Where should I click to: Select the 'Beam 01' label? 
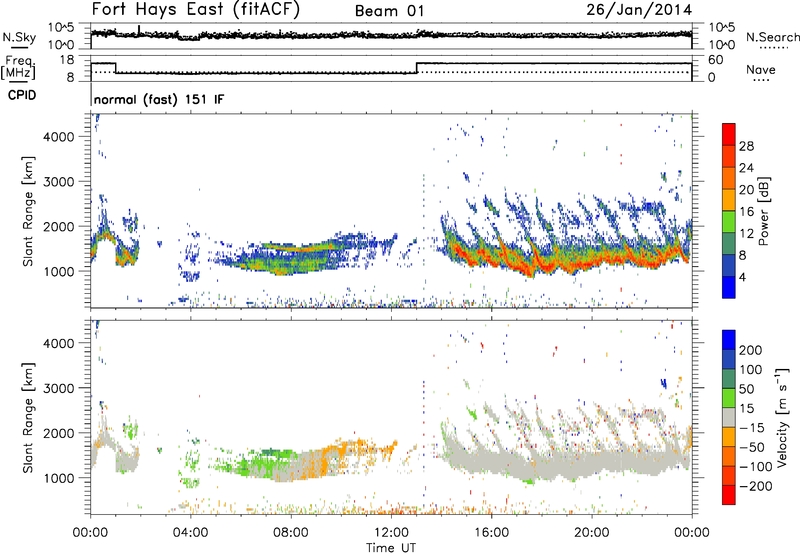(x=389, y=11)
